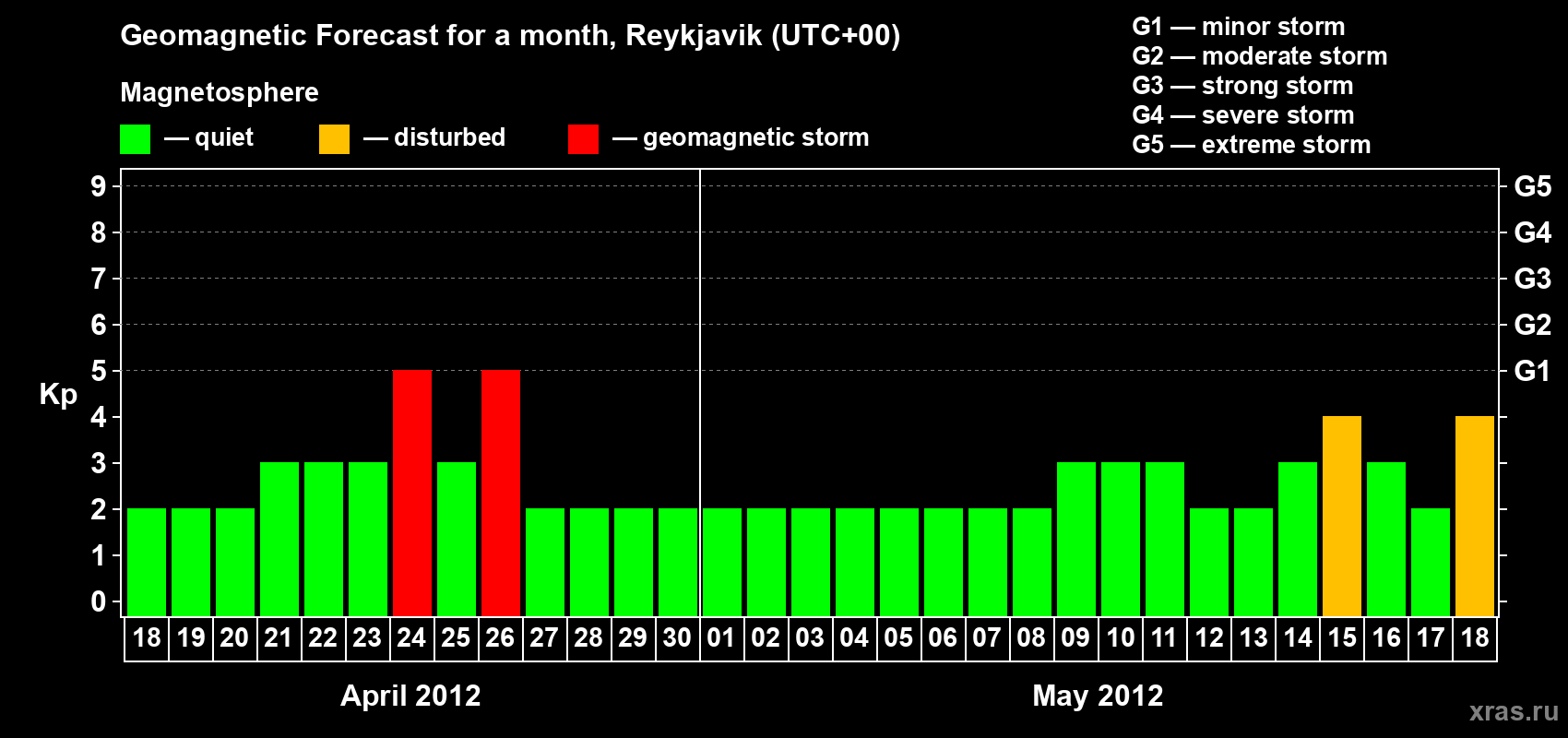Click the date cell '24' on the axis

[412, 638]
